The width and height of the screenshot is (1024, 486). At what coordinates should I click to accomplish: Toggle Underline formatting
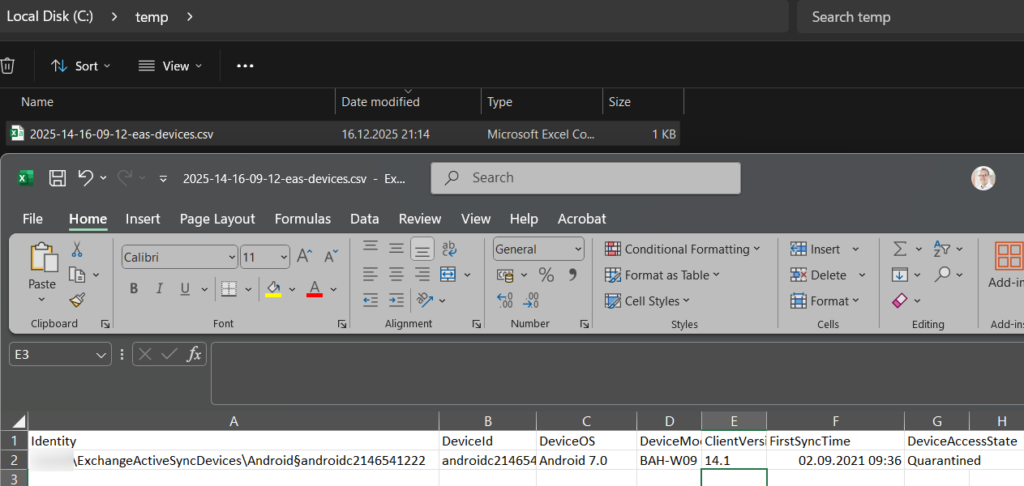click(184, 289)
